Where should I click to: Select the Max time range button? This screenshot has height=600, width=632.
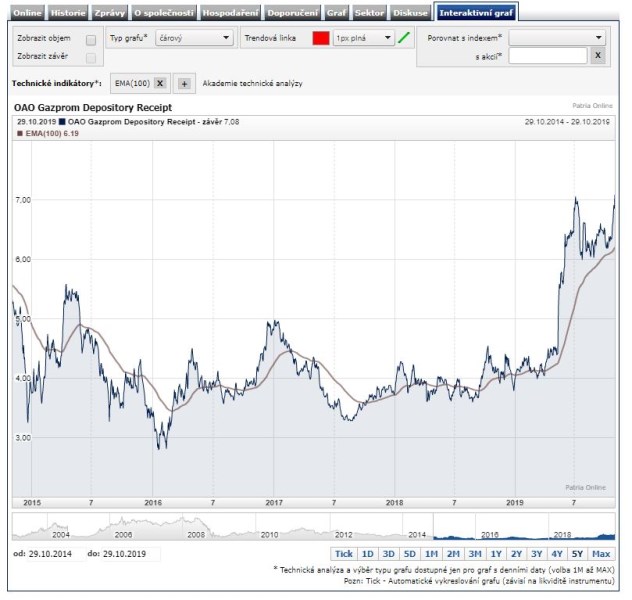601,553
